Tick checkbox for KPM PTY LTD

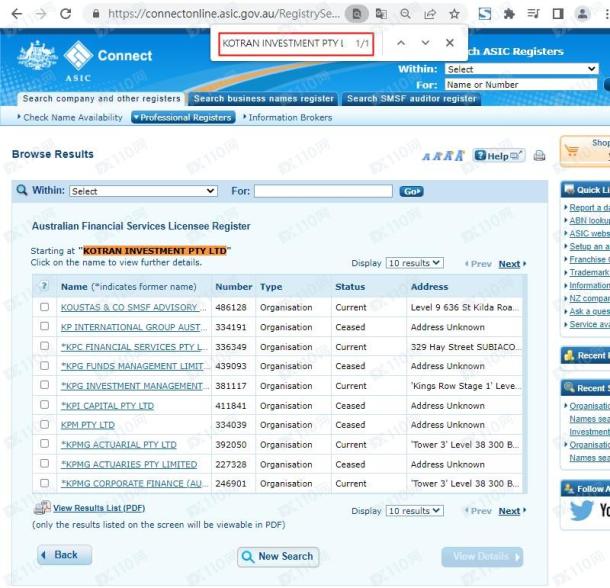44,424
